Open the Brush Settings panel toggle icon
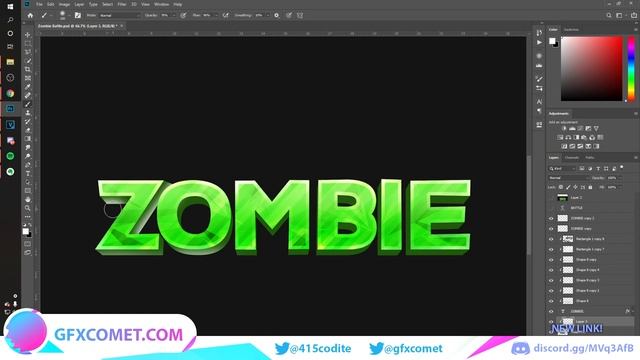The width and height of the screenshot is (640, 360). (x=78, y=16)
